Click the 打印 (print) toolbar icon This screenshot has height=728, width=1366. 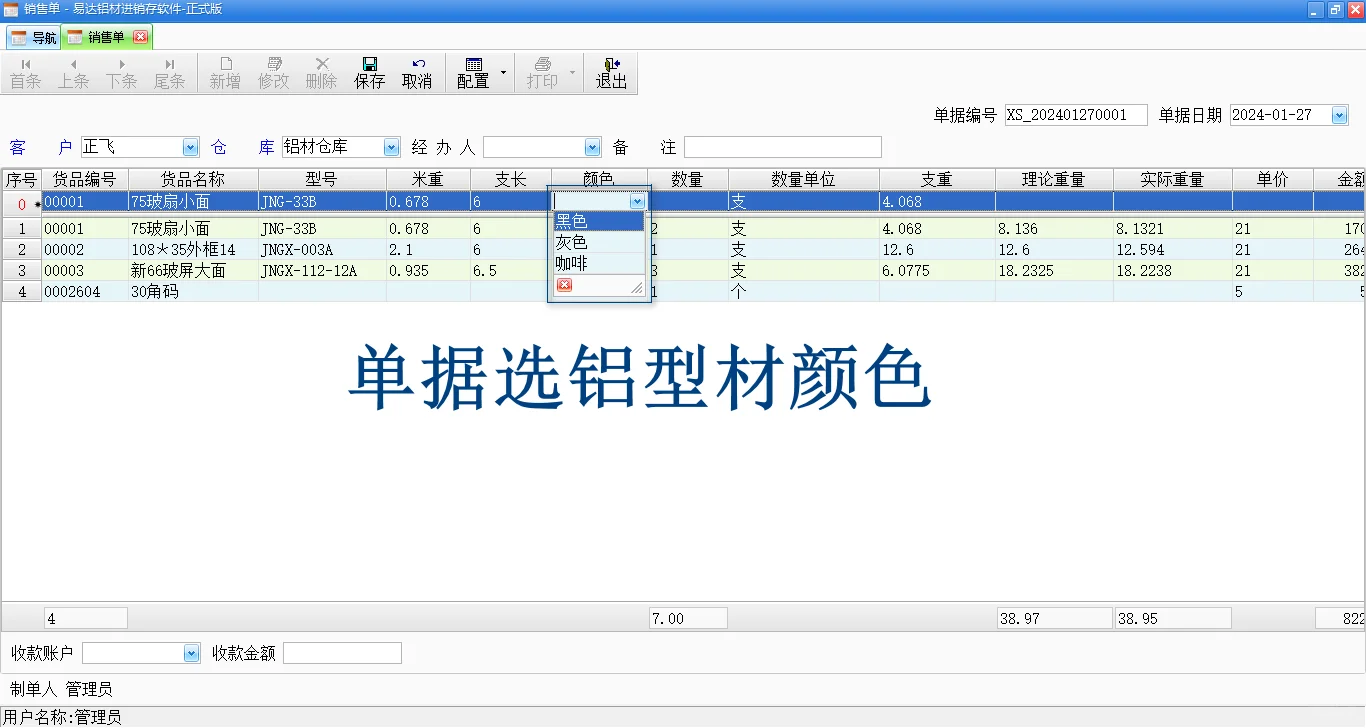[x=543, y=72]
